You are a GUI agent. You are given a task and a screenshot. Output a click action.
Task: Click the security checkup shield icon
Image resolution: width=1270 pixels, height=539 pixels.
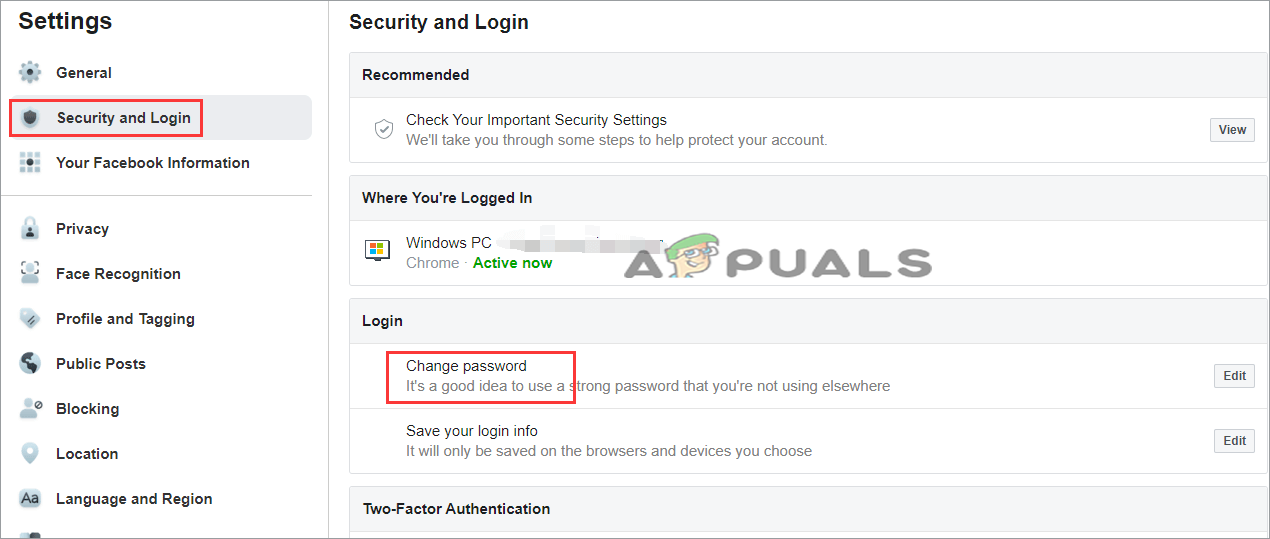[x=383, y=129]
